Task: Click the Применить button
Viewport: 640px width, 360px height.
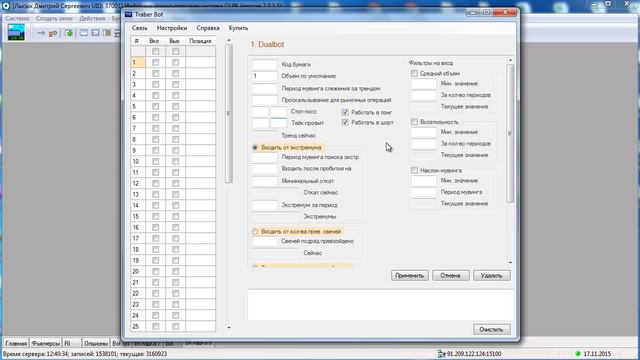Action: (x=410, y=276)
